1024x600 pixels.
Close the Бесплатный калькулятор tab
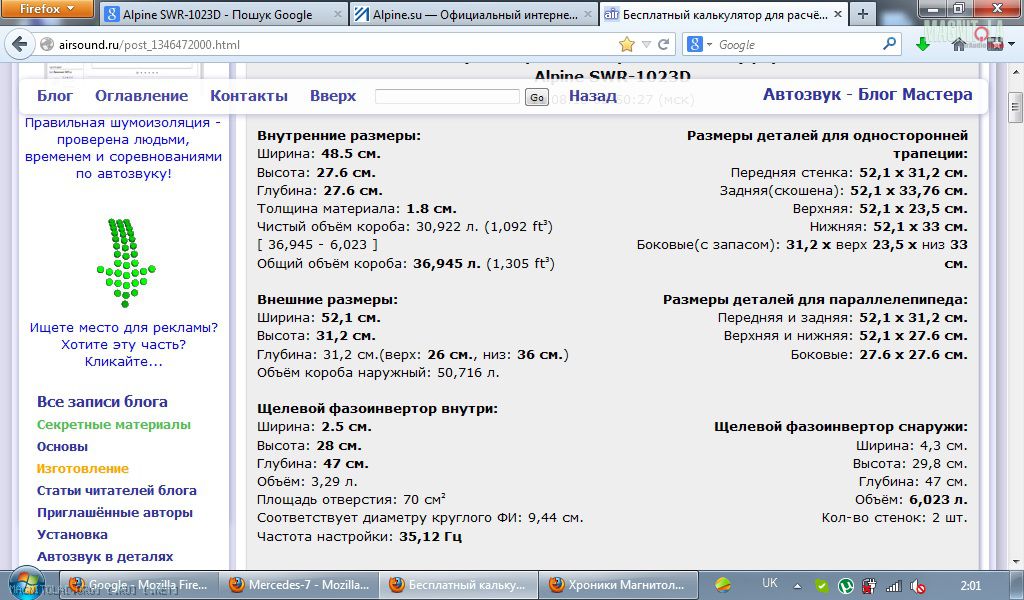(x=838, y=14)
